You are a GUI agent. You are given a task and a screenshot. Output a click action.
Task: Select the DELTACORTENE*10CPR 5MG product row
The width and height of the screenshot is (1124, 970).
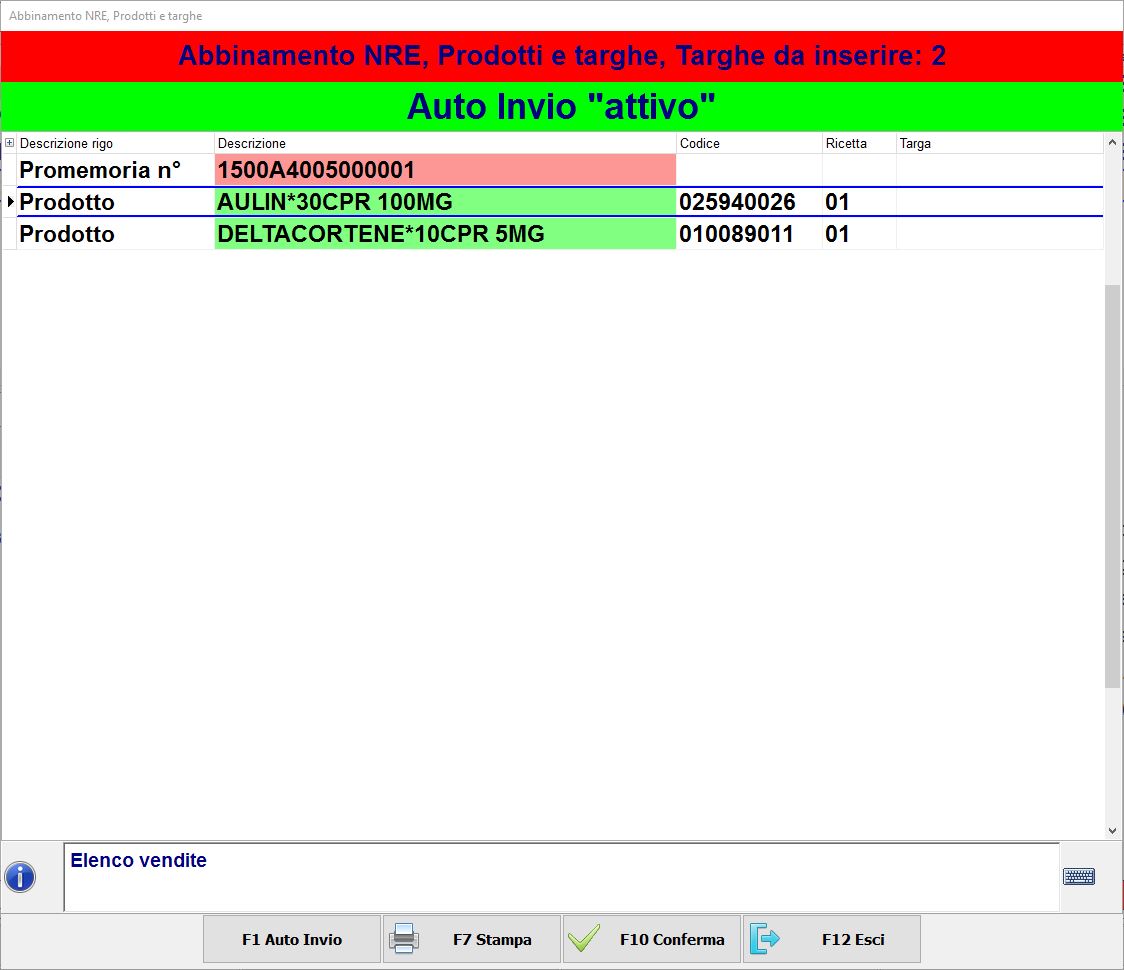(x=444, y=234)
